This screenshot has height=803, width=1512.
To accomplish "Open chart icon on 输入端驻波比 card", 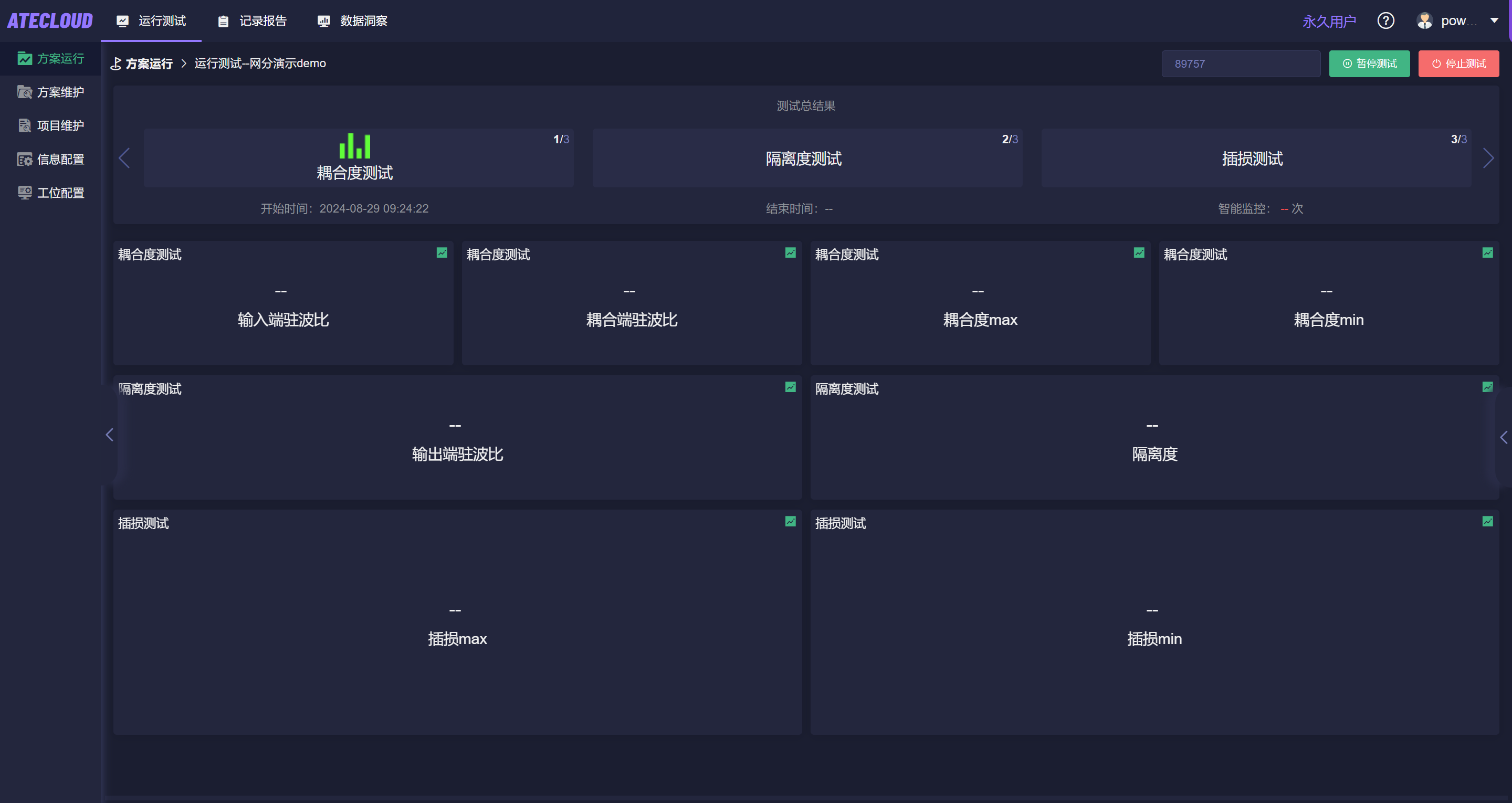I will 442,253.
